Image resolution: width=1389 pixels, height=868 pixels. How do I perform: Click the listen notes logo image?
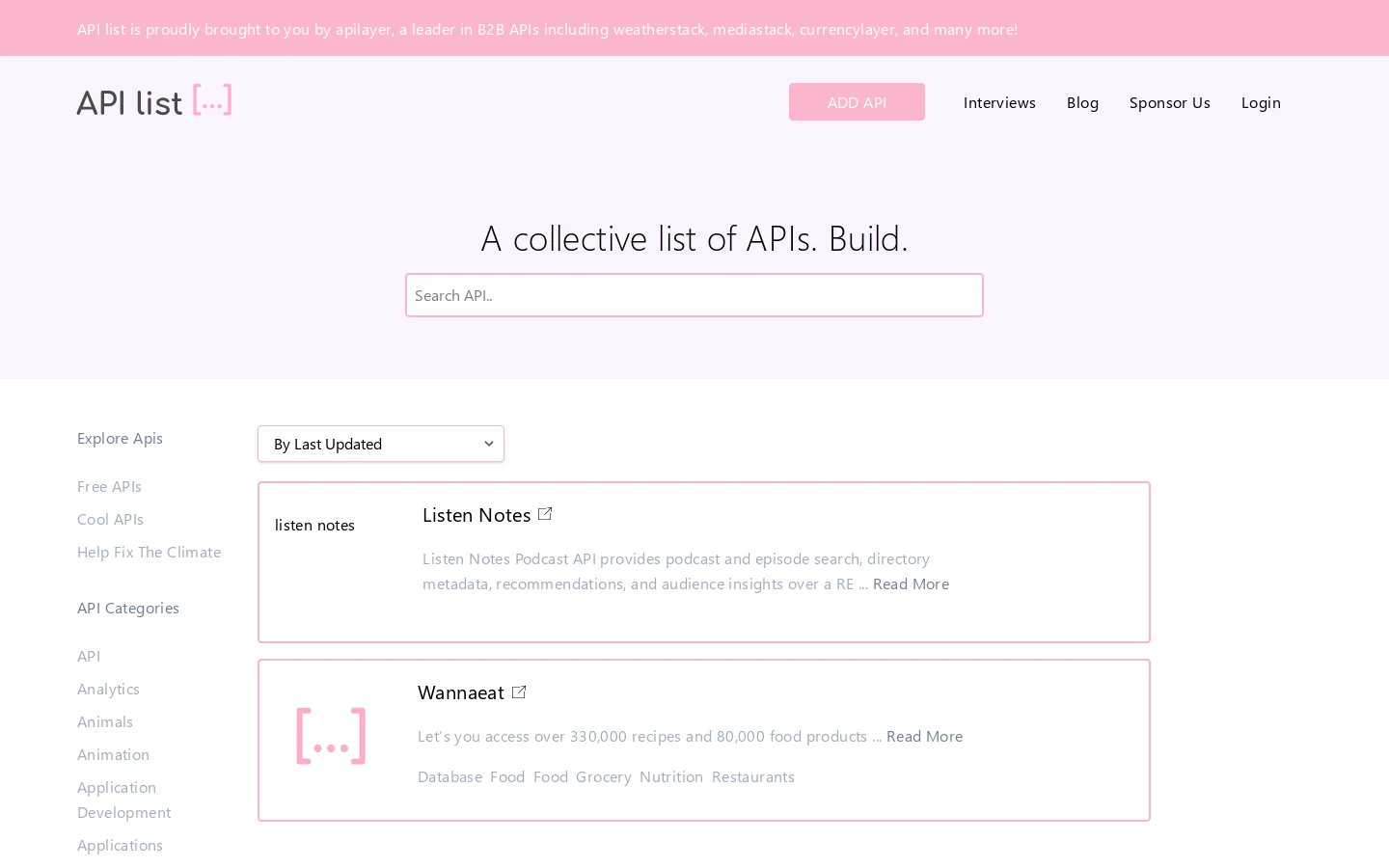[314, 525]
